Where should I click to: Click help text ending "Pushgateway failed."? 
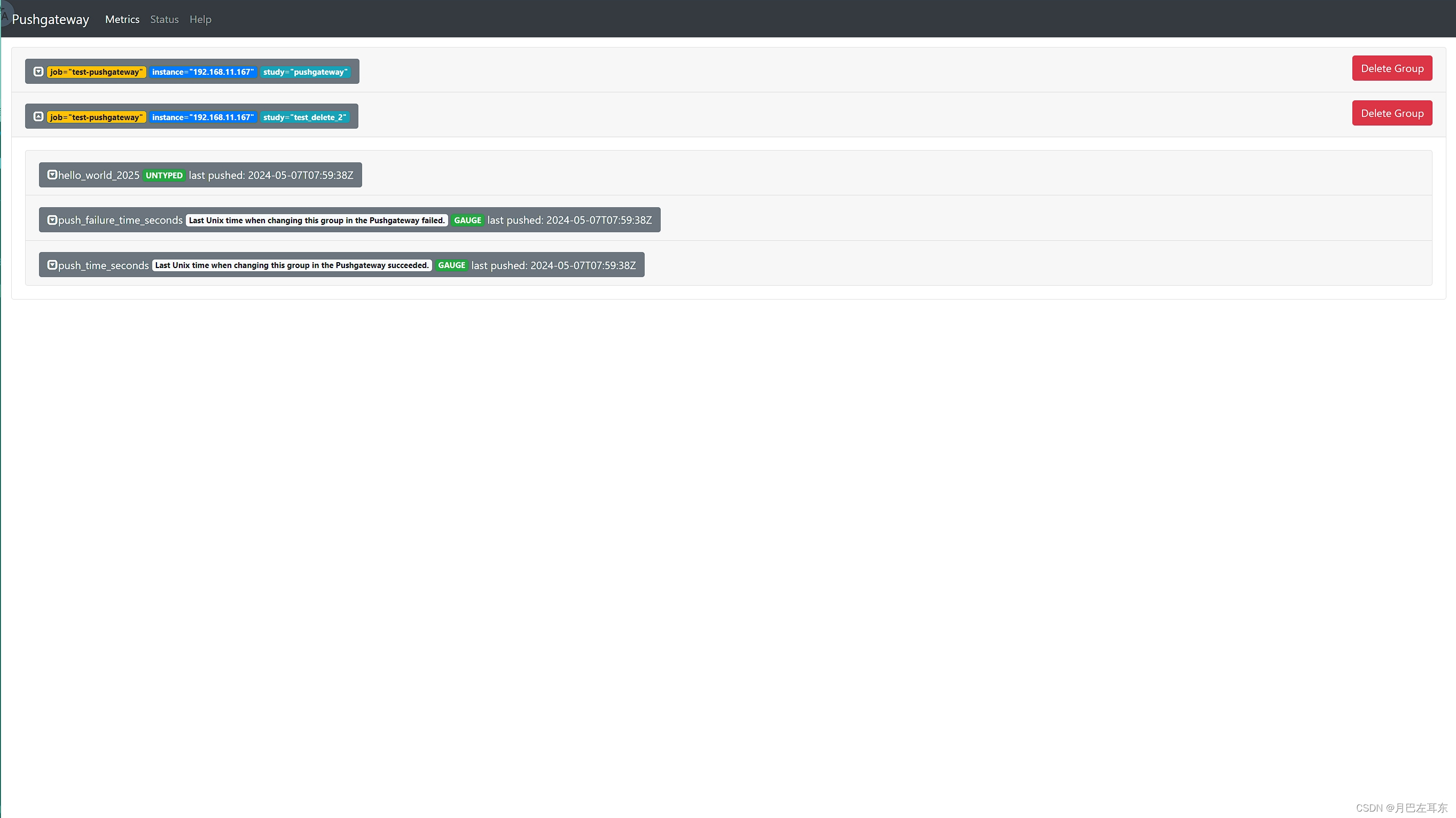317,221
